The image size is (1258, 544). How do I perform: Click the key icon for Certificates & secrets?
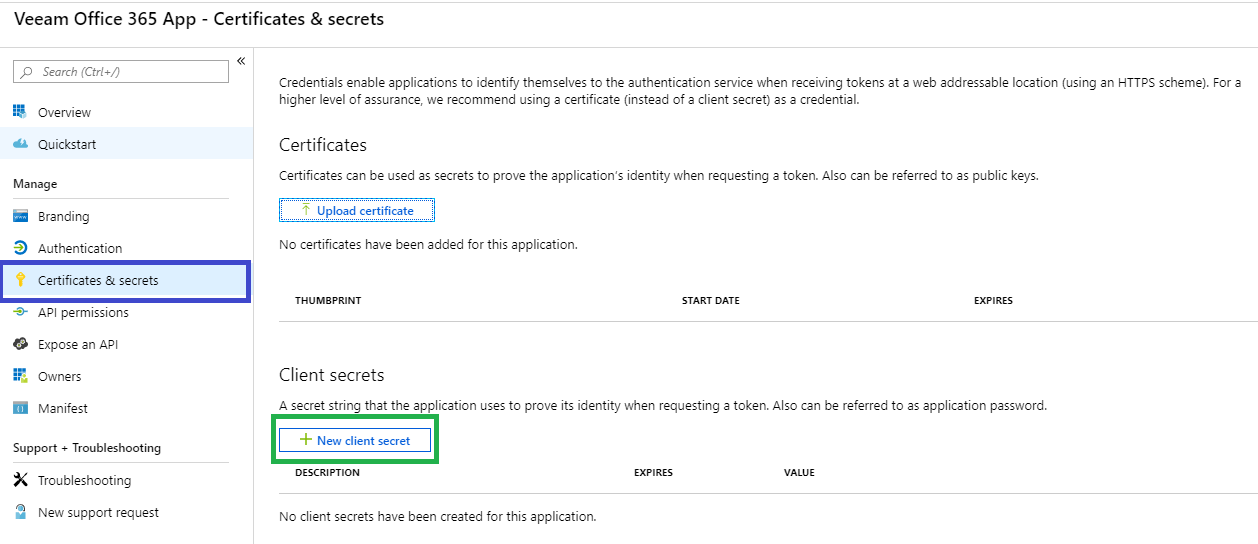tap(20, 280)
